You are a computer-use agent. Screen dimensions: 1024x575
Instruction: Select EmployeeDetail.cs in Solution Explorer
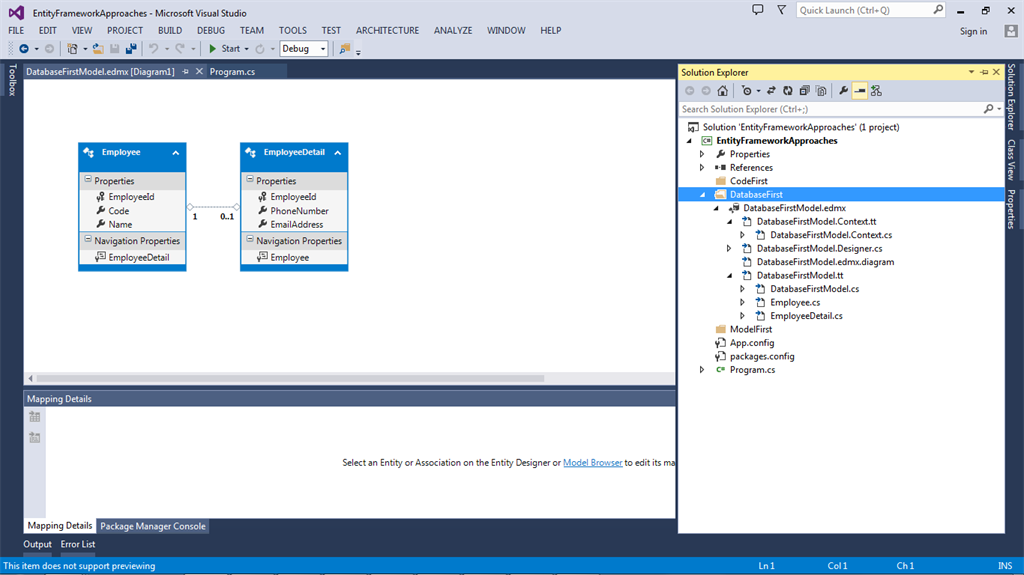click(806, 316)
